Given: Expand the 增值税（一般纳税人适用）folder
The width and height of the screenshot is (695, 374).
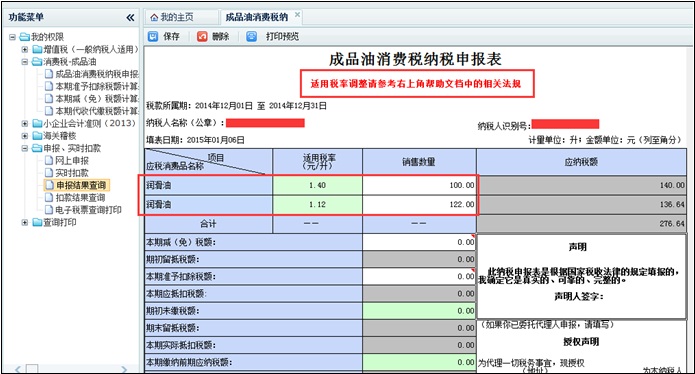Looking at the screenshot, I should [x=25, y=49].
